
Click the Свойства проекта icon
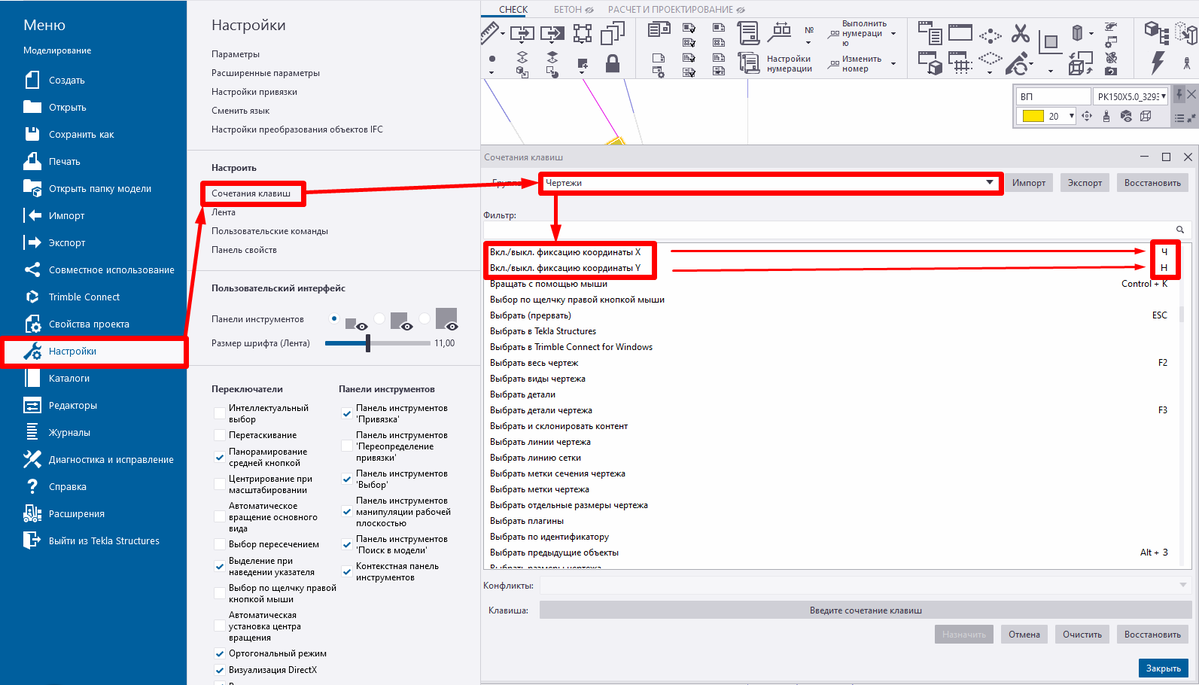32,324
